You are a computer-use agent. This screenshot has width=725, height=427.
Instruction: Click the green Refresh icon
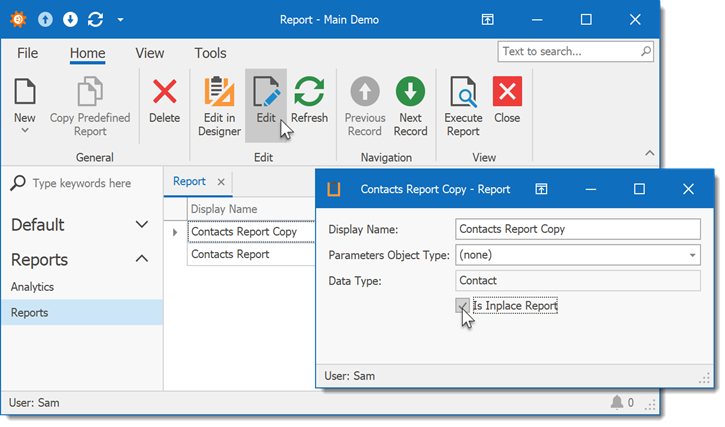[x=309, y=91]
